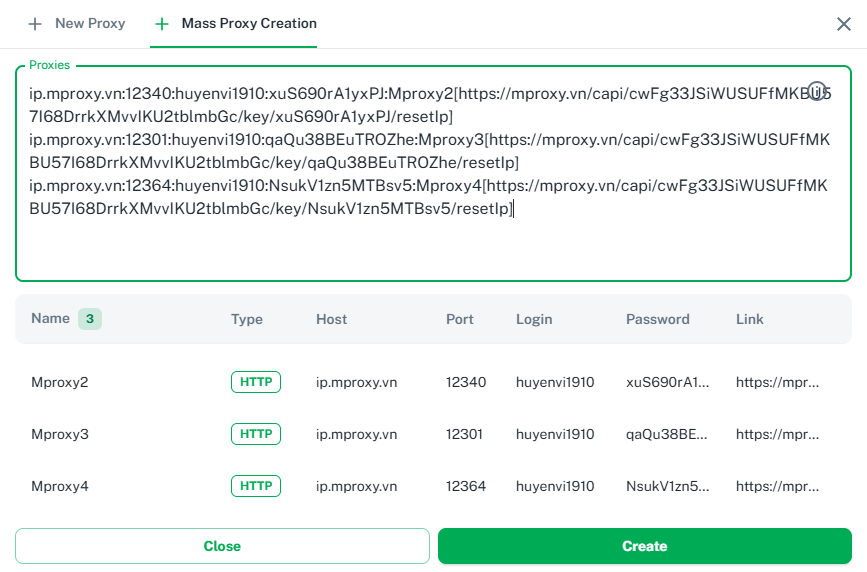Select the Mass Proxy Creation tab
This screenshot has width=867, height=572.
tap(249, 23)
